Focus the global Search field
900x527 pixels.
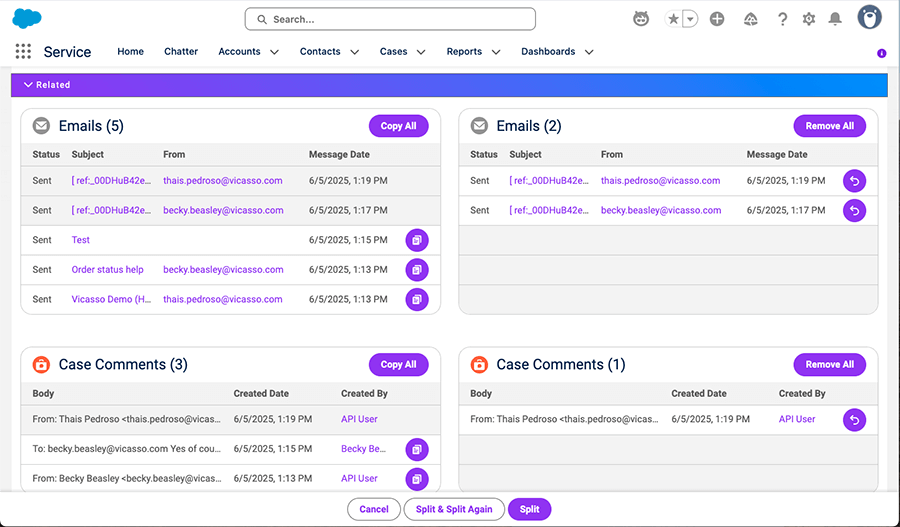(x=390, y=19)
